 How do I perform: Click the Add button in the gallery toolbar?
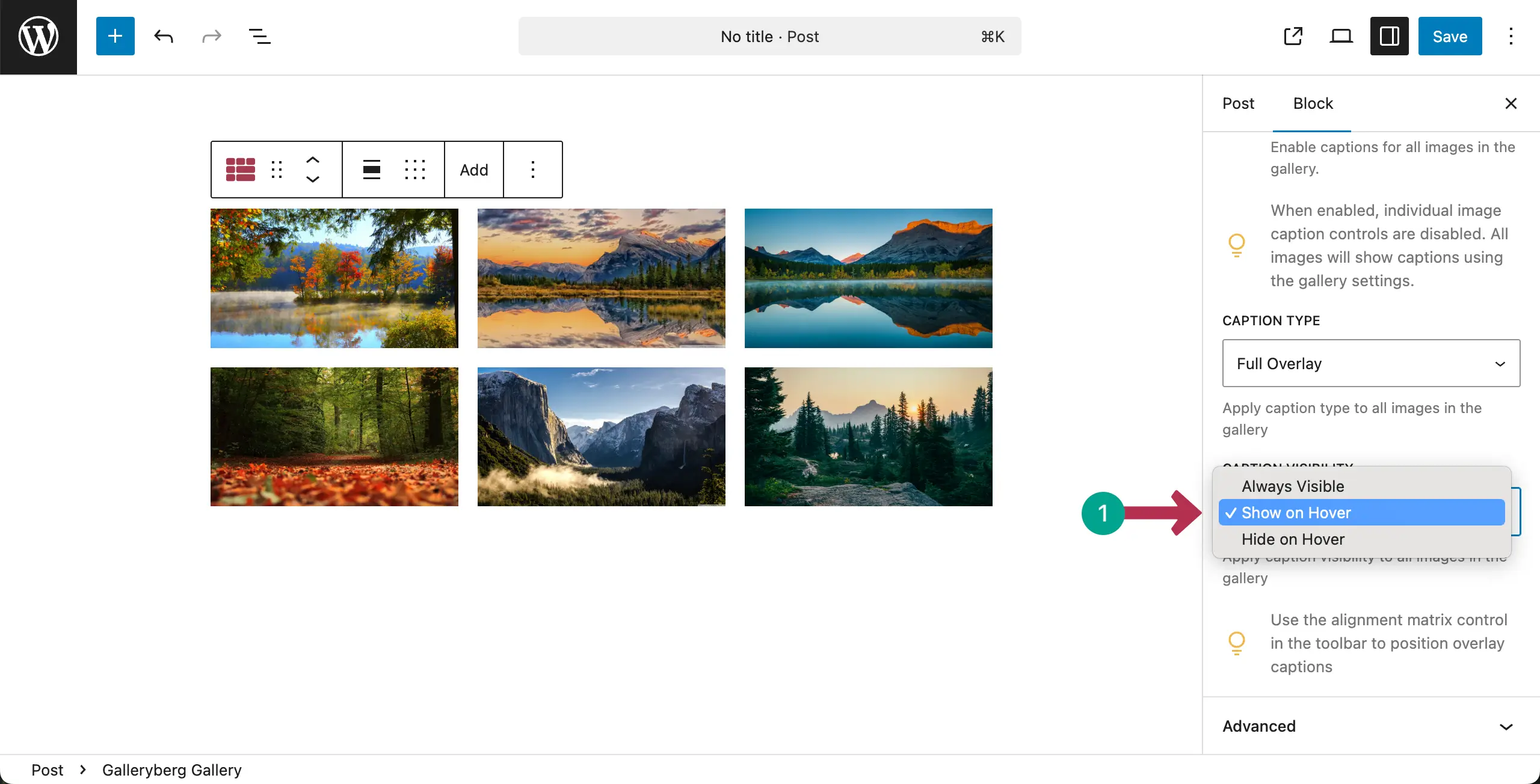pyautogui.click(x=473, y=169)
